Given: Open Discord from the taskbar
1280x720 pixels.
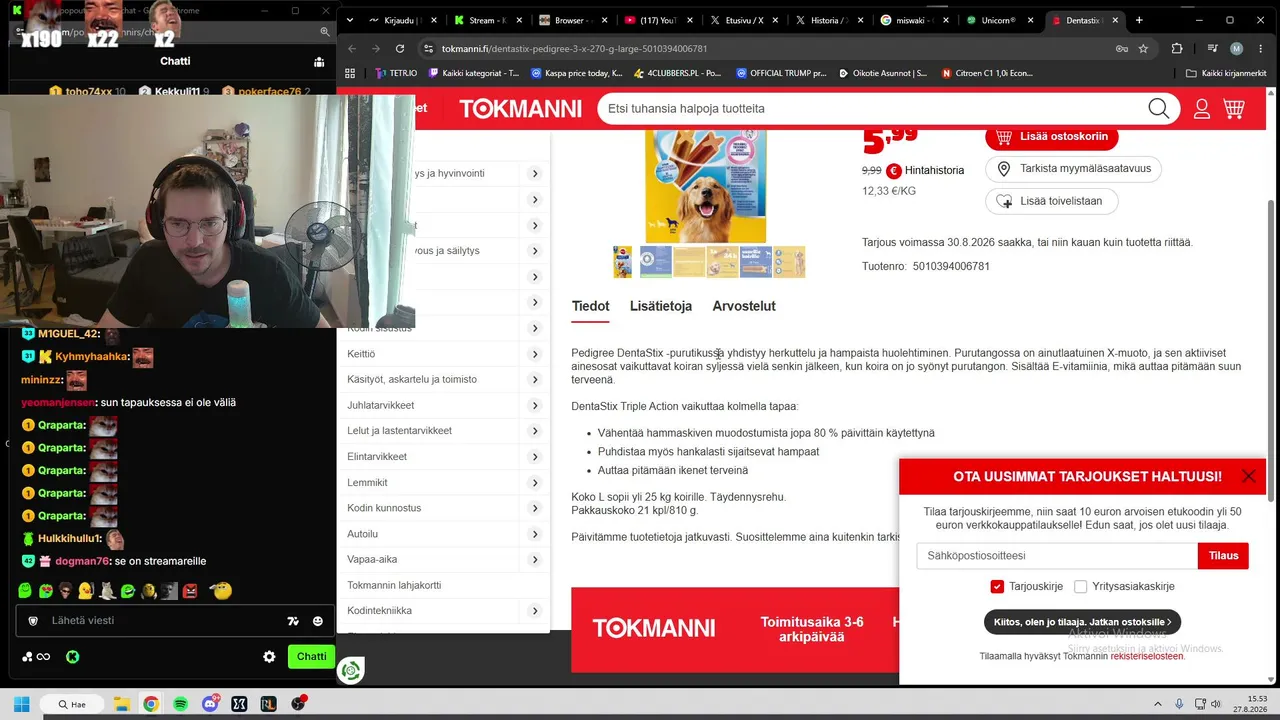Looking at the screenshot, I should (x=210, y=704).
